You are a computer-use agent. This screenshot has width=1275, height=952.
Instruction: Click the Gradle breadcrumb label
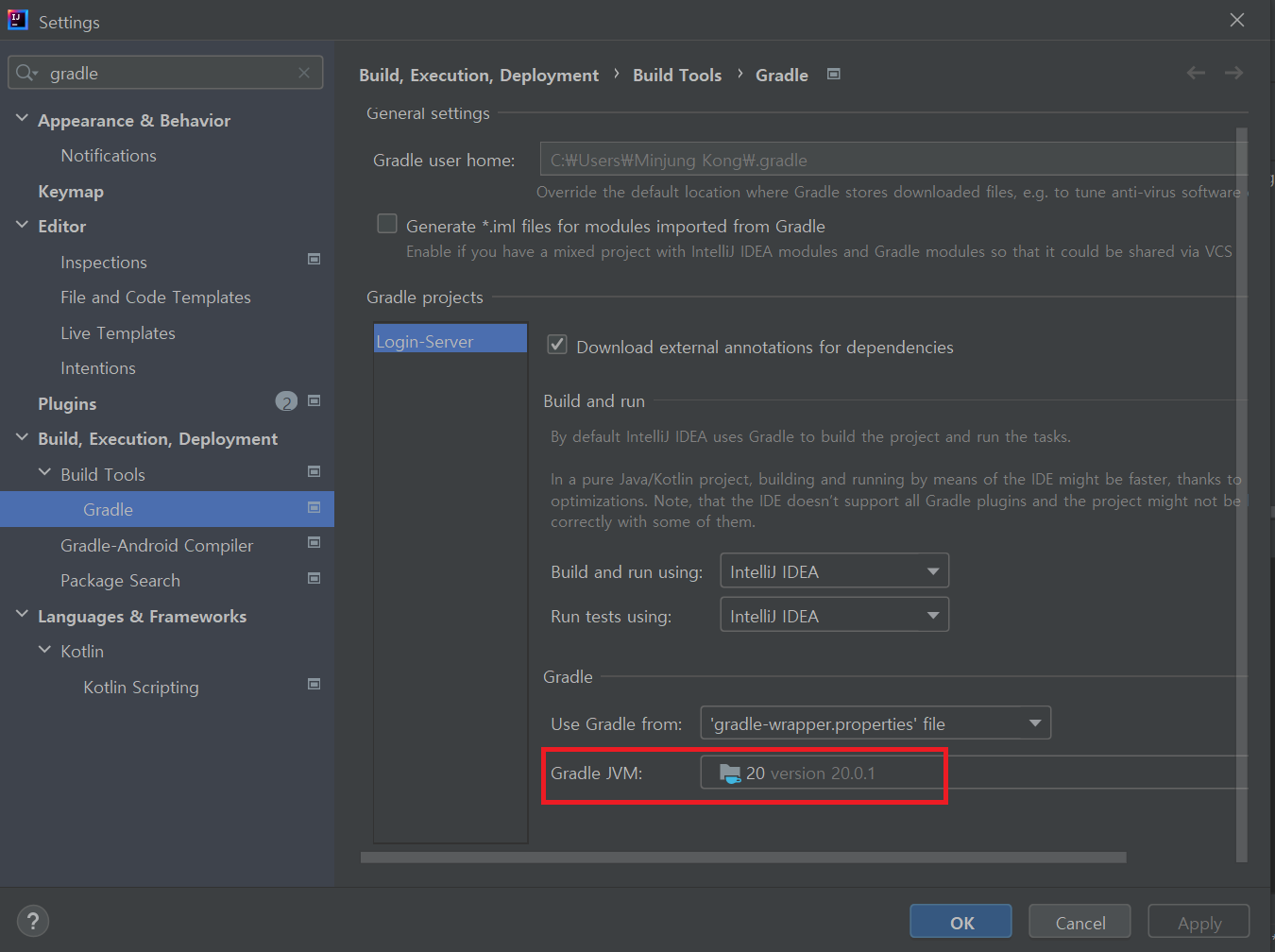782,76
